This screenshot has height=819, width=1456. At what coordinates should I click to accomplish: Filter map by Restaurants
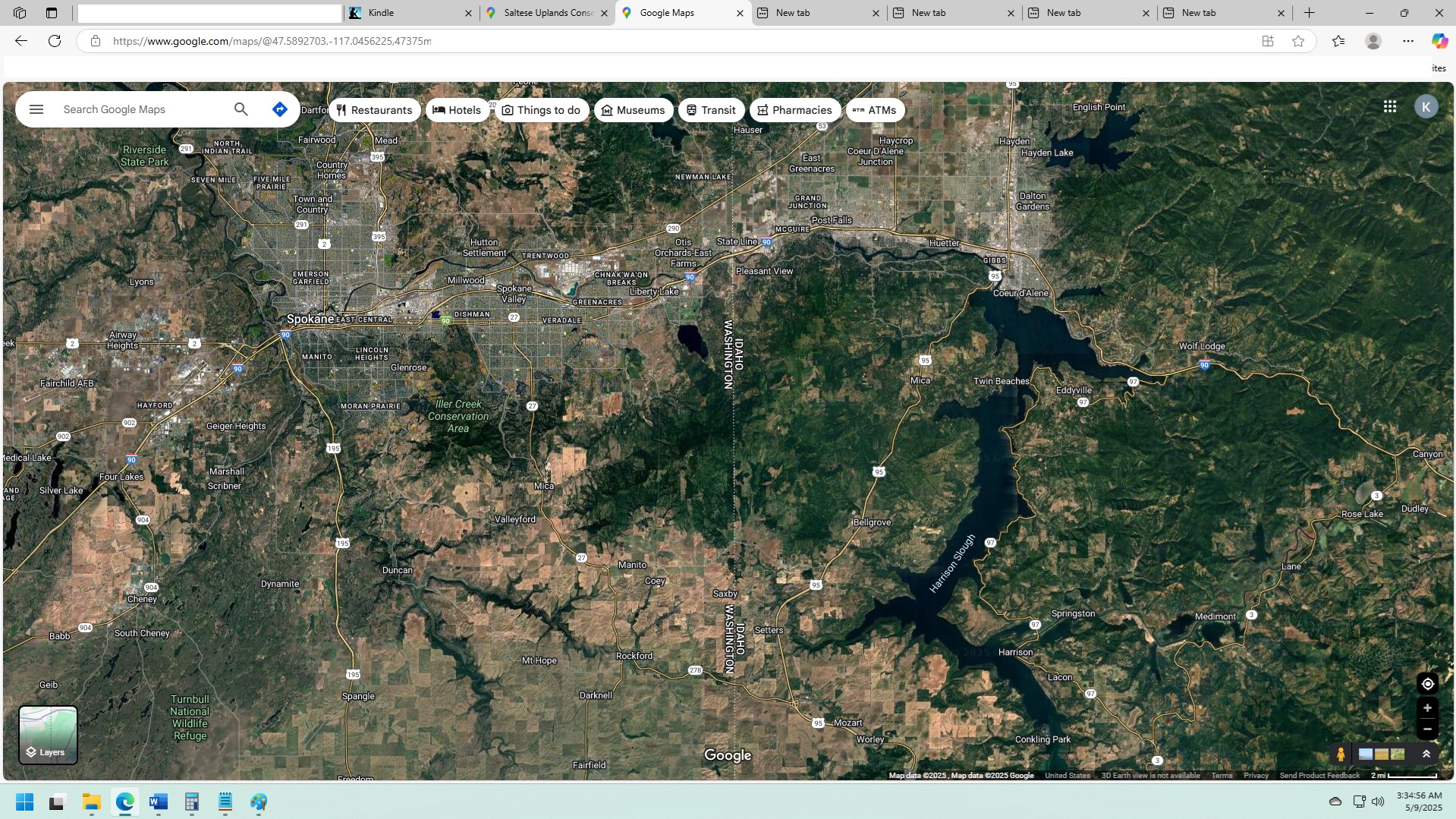[375, 110]
